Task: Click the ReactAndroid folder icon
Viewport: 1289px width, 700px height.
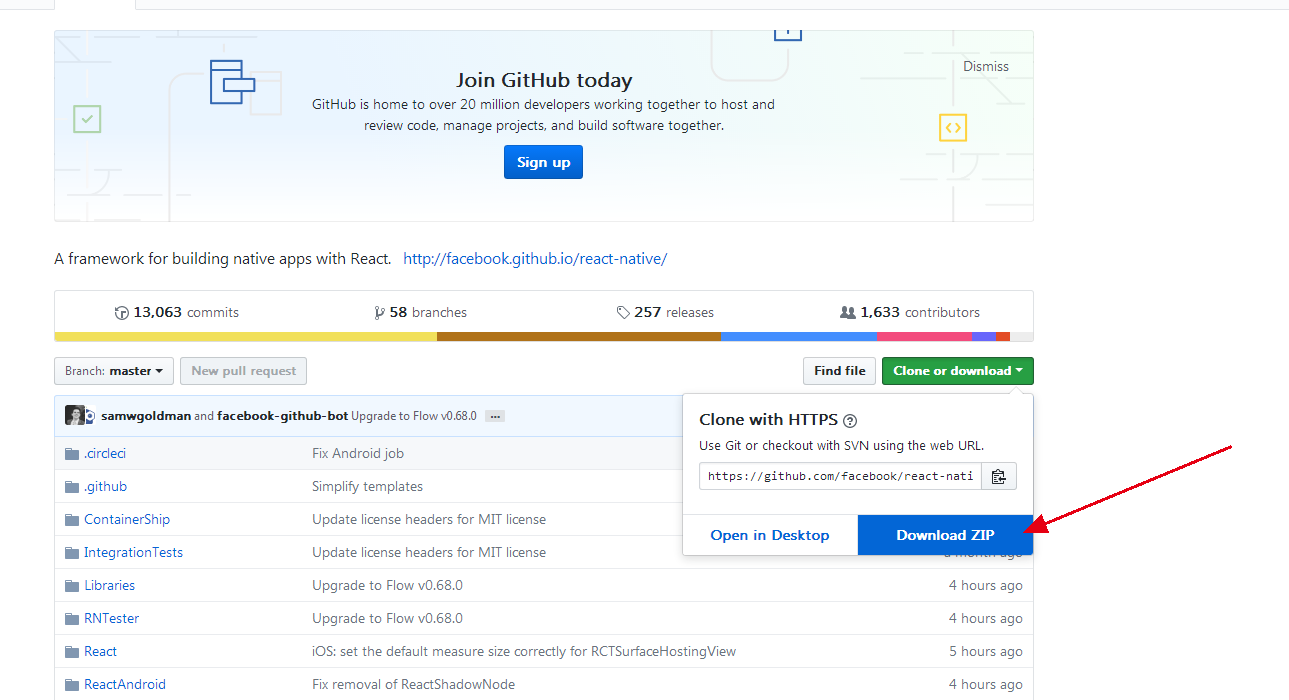Action: [x=72, y=685]
